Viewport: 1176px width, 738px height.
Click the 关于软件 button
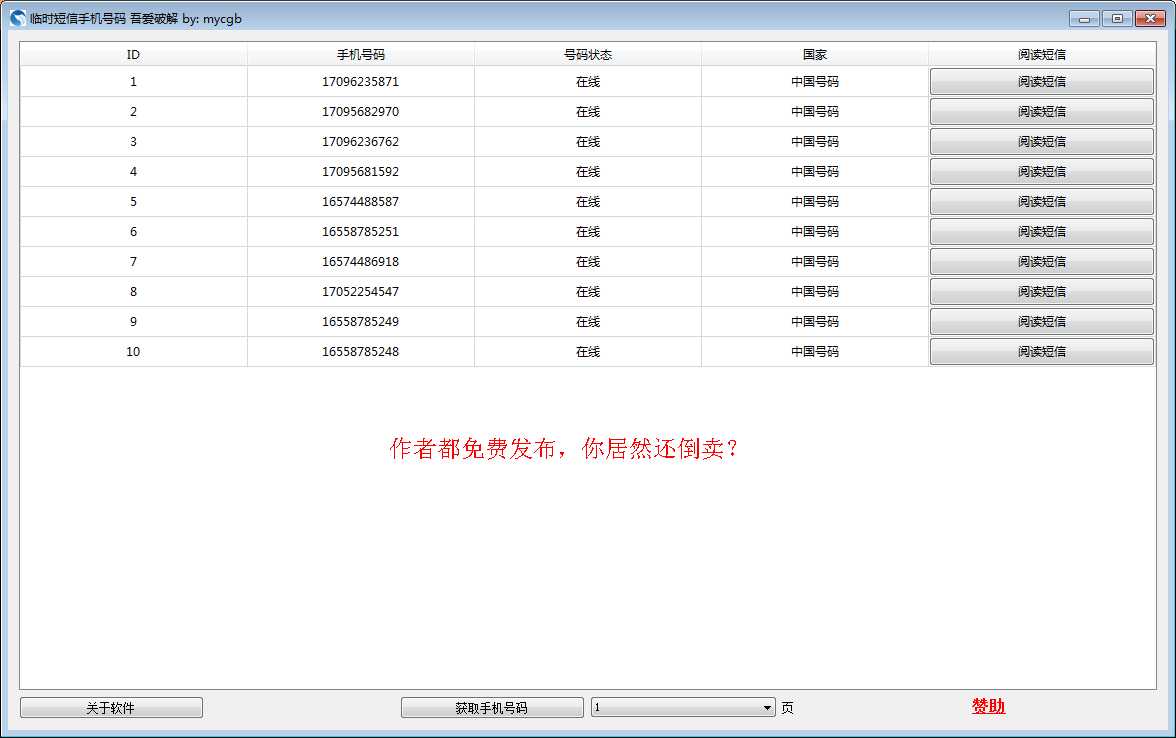(111, 707)
